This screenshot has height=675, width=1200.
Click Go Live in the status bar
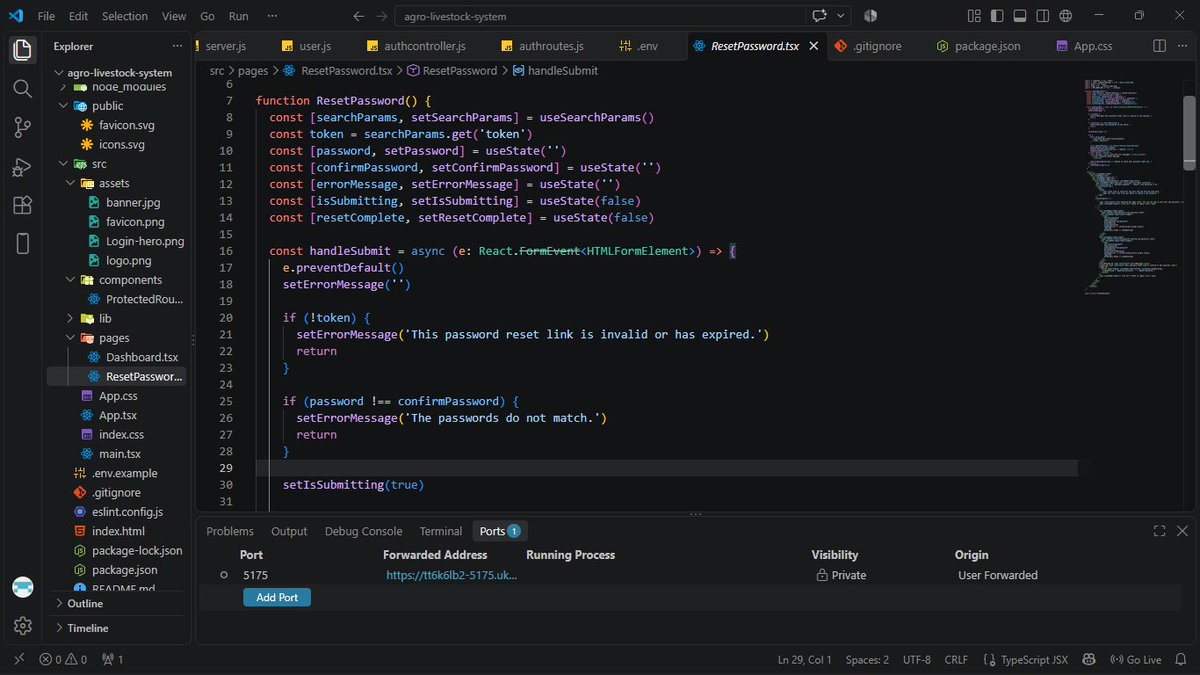click(1136, 660)
